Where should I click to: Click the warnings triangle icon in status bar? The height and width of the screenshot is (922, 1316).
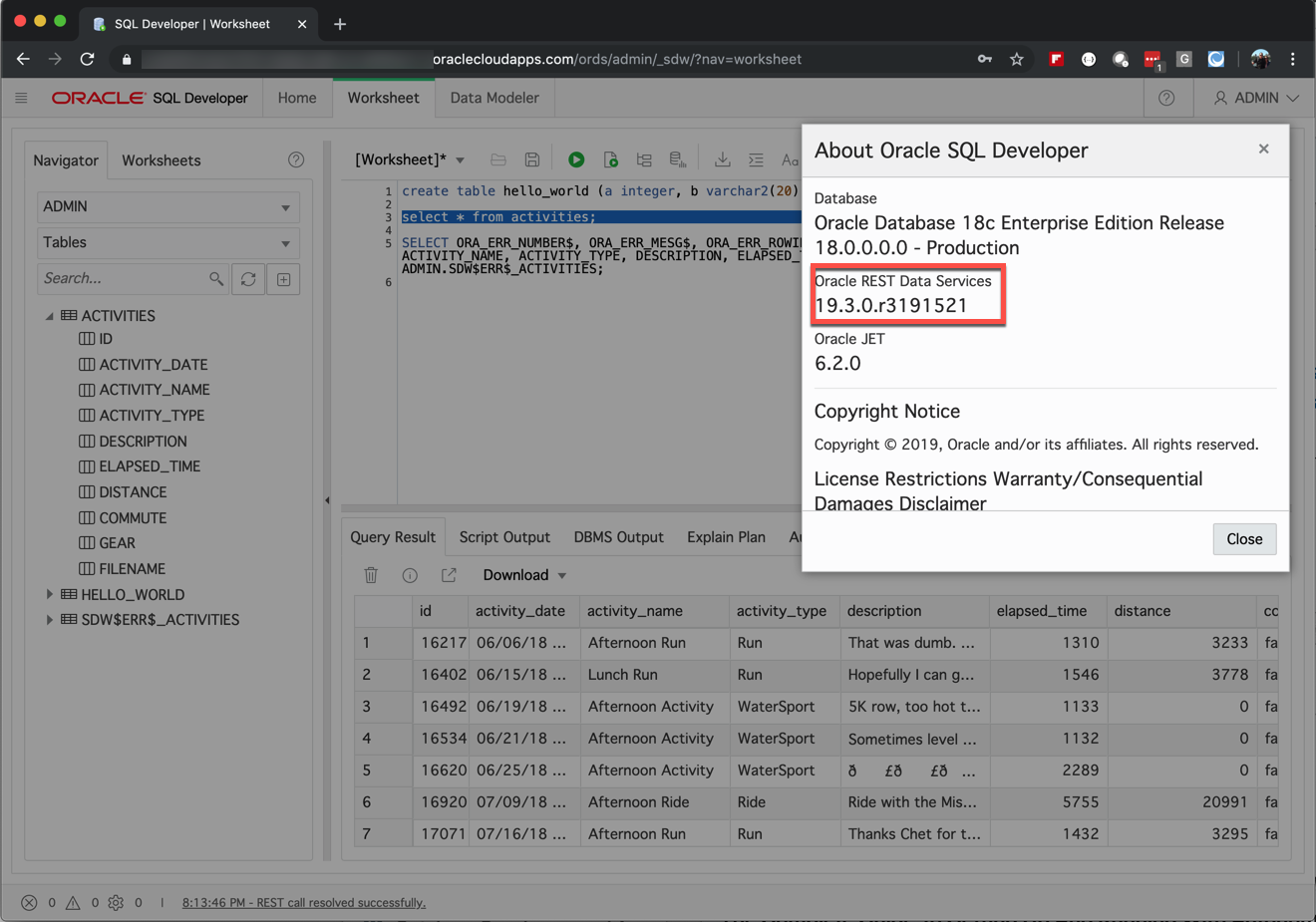[73, 903]
